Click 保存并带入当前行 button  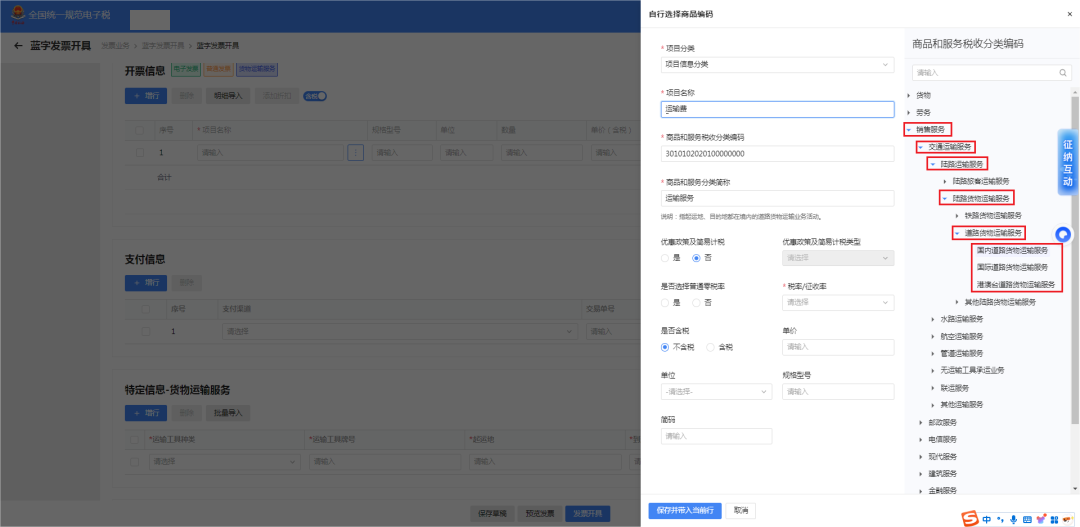point(685,510)
